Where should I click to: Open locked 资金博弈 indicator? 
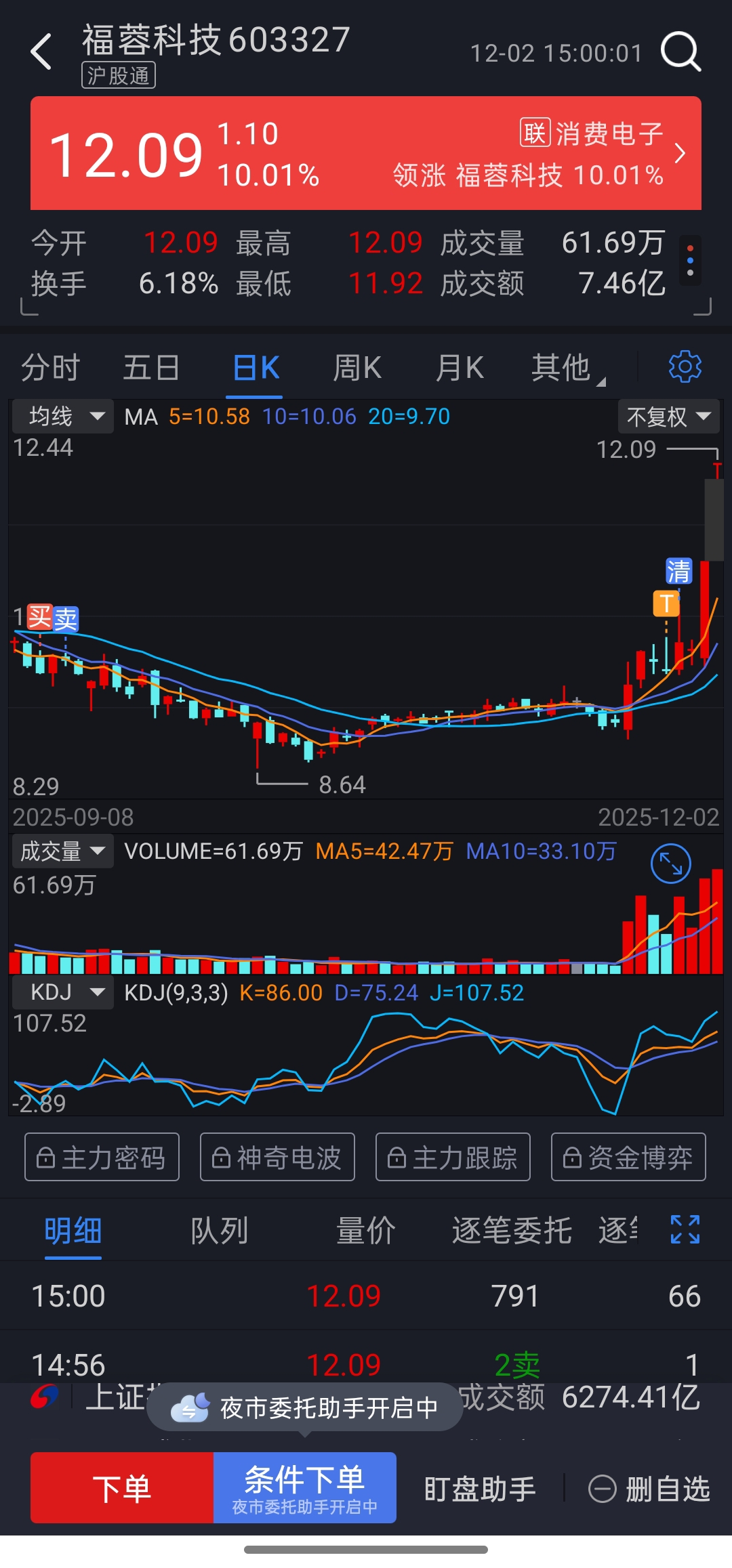(628, 1157)
